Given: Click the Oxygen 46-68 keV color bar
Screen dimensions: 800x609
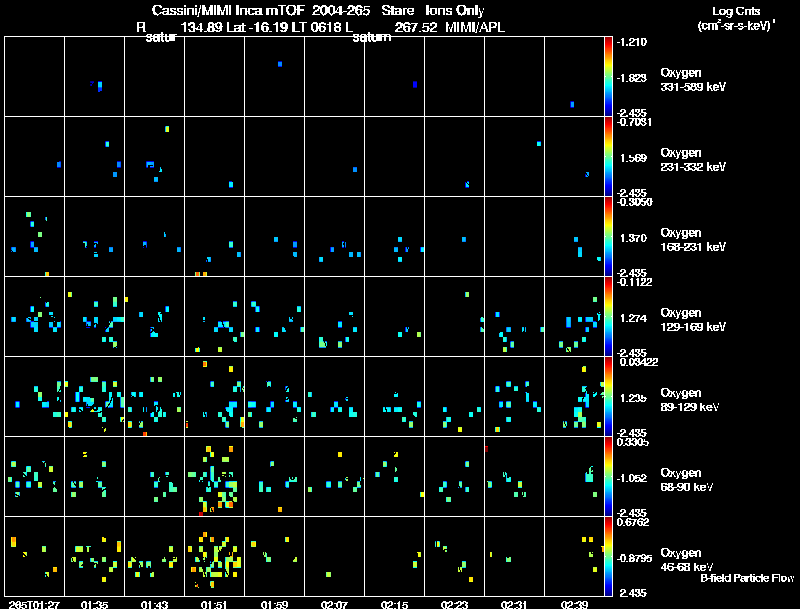Looking at the screenshot, I should pos(608,556).
